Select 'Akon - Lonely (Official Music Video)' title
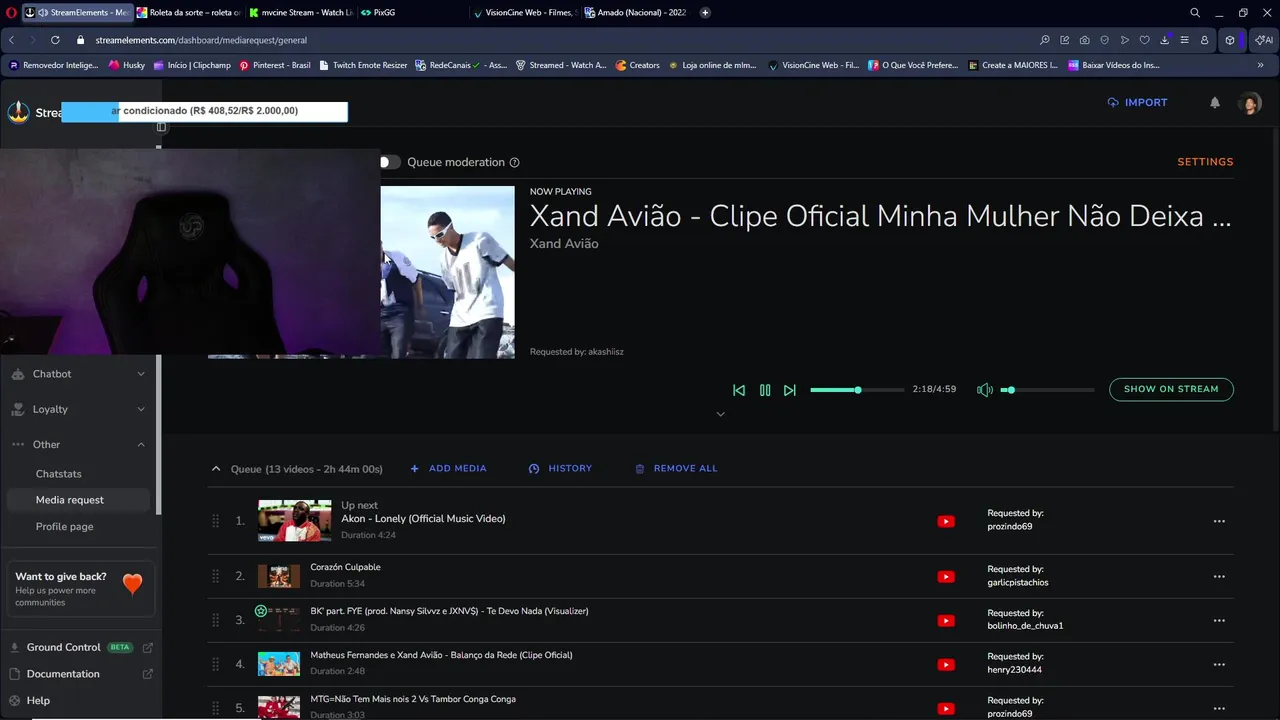This screenshot has width=1280, height=720. point(423,519)
